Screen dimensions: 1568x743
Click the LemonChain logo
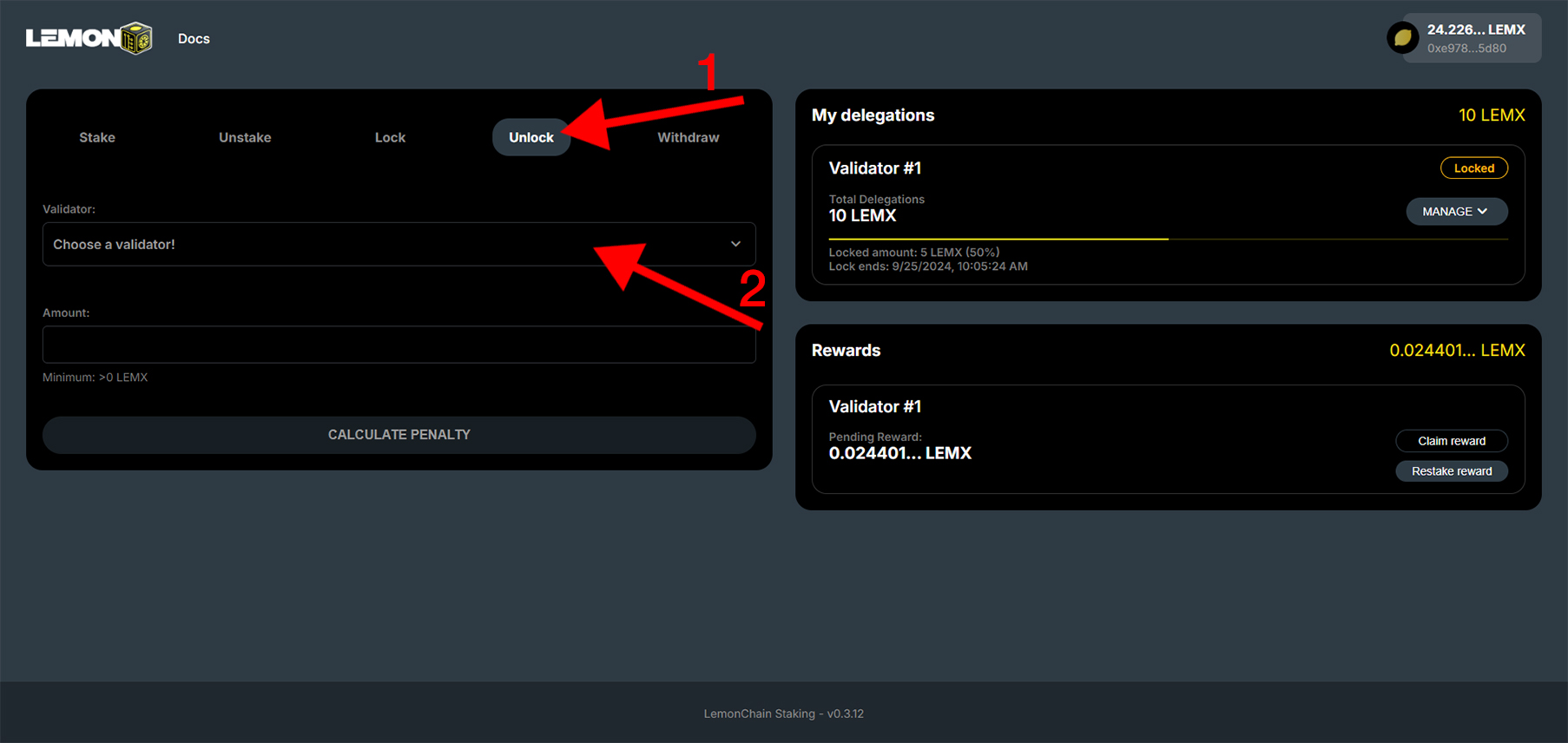click(x=89, y=38)
